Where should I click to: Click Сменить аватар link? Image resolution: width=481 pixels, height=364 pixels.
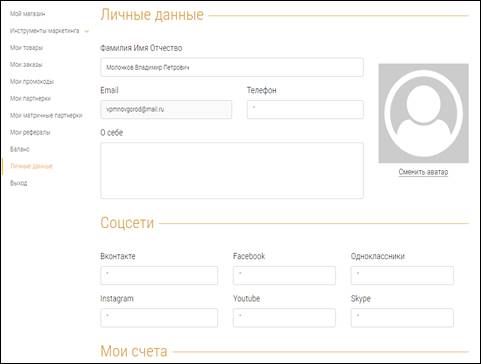pyautogui.click(x=423, y=172)
